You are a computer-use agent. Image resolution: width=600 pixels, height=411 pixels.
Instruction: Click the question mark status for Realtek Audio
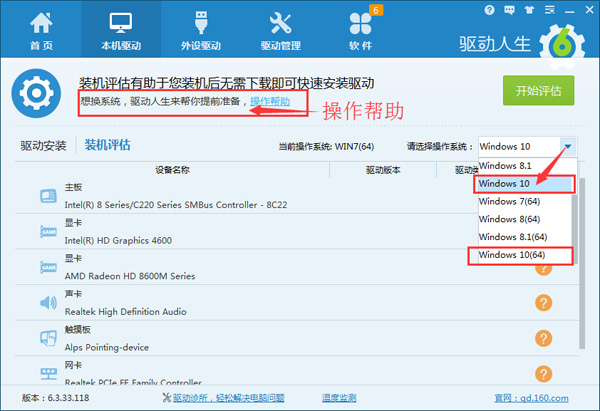(543, 303)
